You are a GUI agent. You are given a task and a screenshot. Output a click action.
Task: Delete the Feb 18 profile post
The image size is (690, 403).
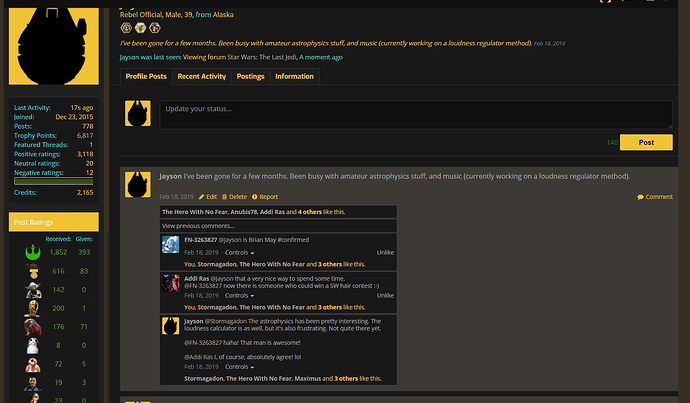pos(234,197)
